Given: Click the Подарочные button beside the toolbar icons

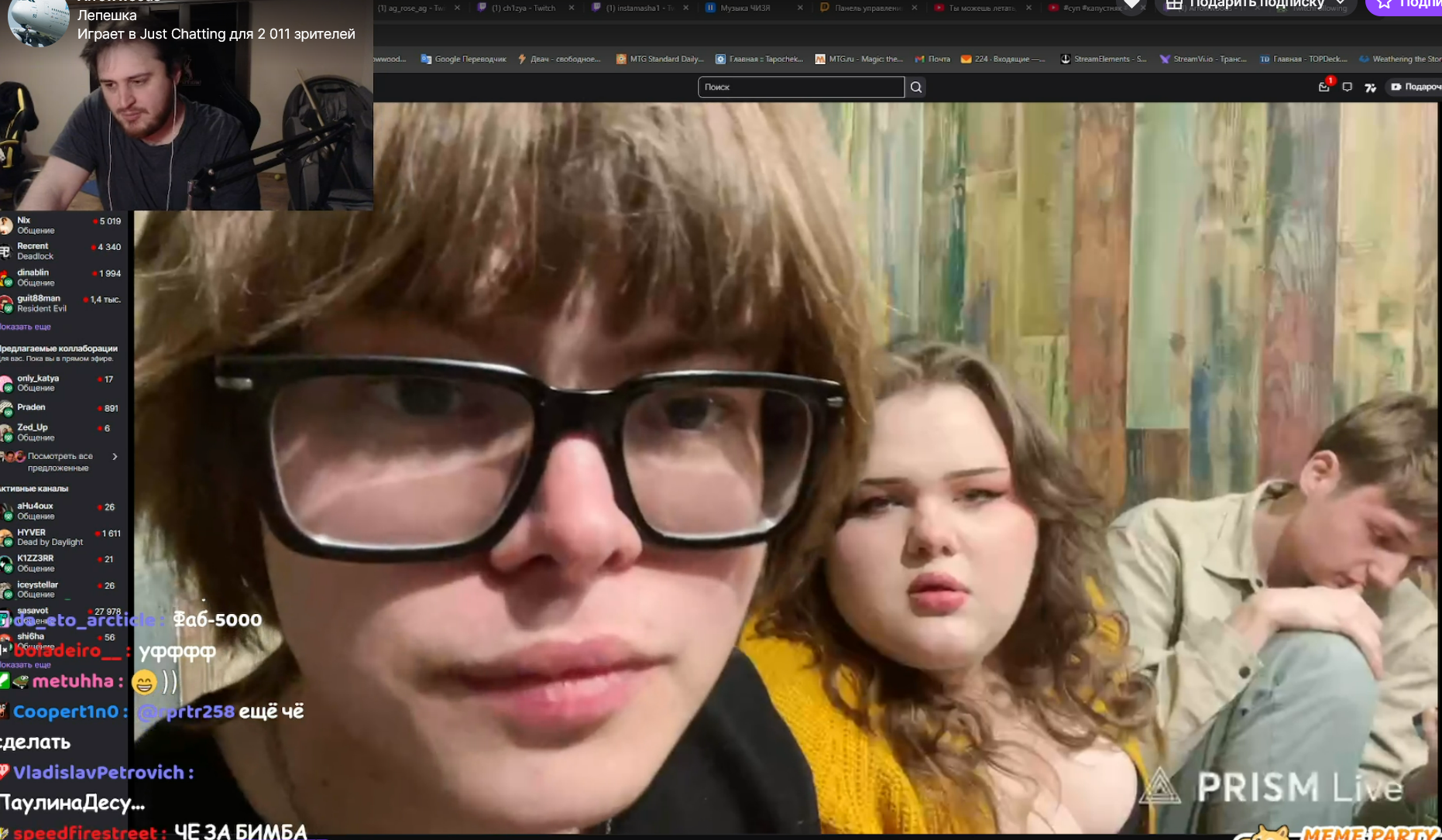Looking at the screenshot, I should (x=1416, y=87).
